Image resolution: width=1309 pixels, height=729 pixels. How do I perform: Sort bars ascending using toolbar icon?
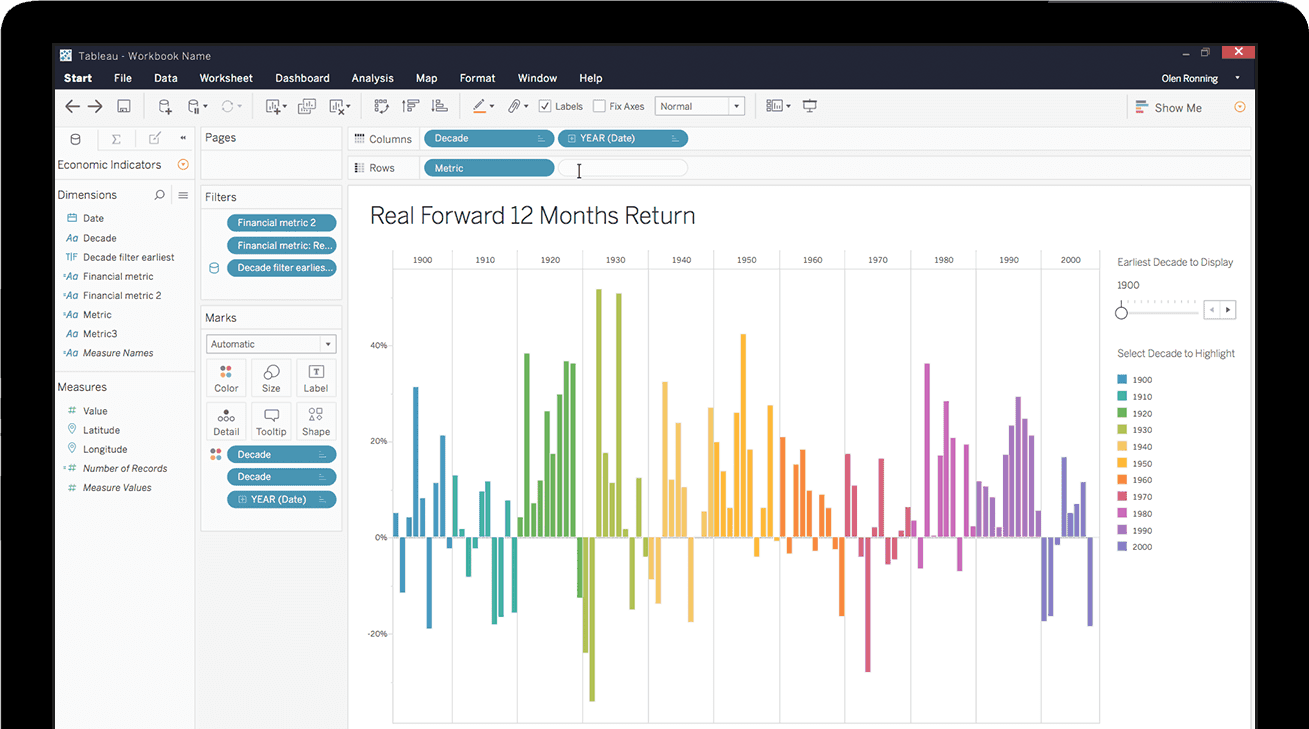[410, 106]
